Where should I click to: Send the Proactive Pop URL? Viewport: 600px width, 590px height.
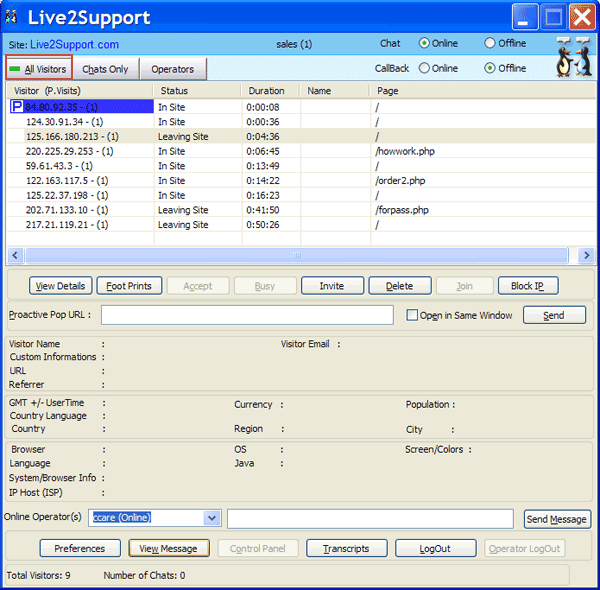click(x=554, y=315)
